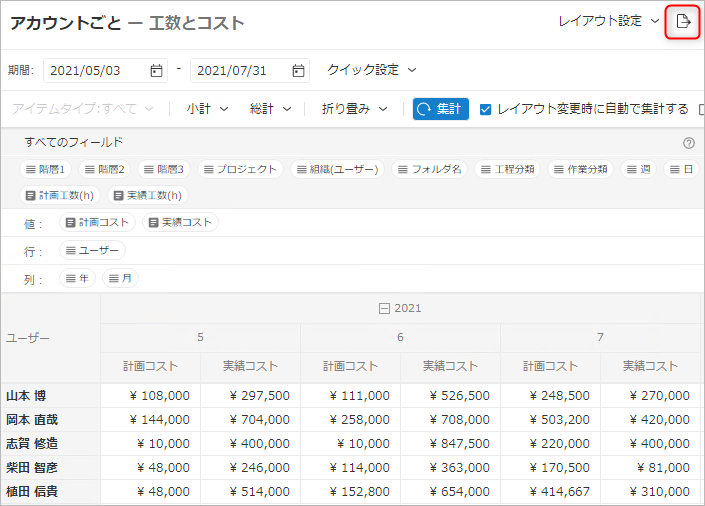705x506 pixels.
Task: Open the 総計 dropdown menu
Action: point(270,109)
